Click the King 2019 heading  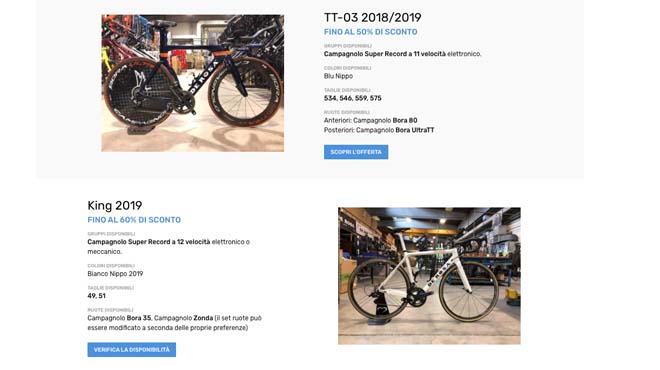114,205
